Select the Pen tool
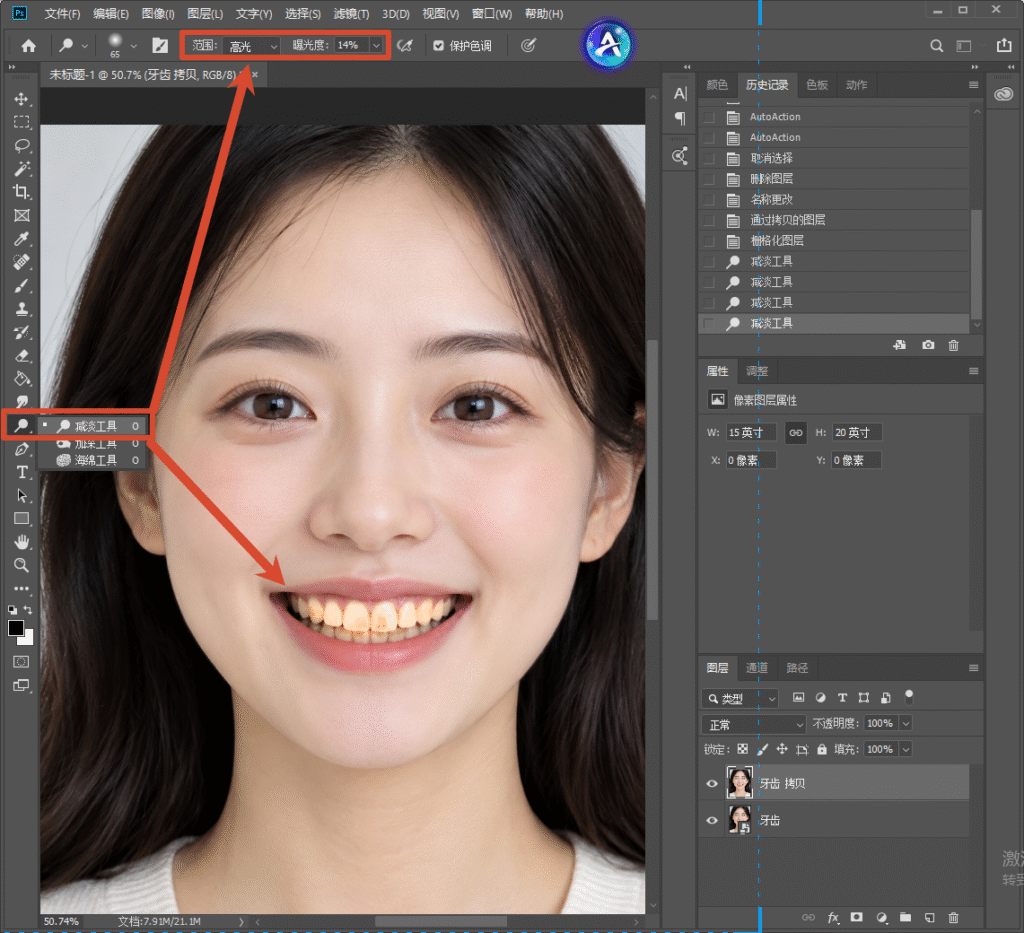Viewport: 1024px width, 933px height. (x=22, y=449)
